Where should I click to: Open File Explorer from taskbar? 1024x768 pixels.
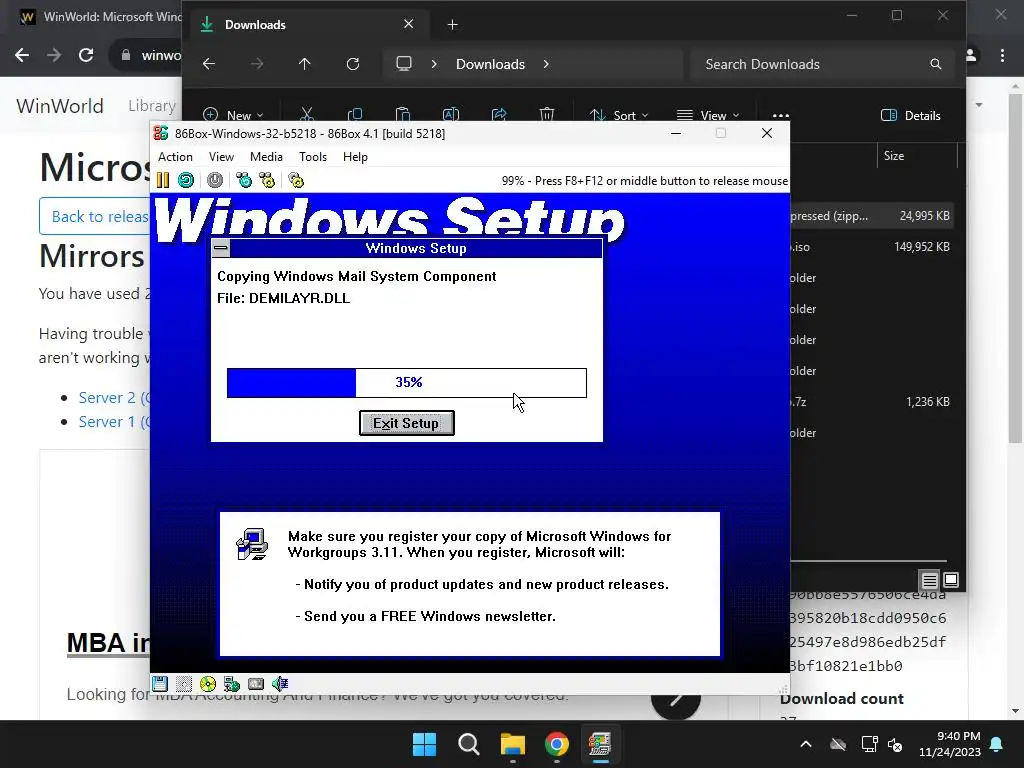[513, 744]
